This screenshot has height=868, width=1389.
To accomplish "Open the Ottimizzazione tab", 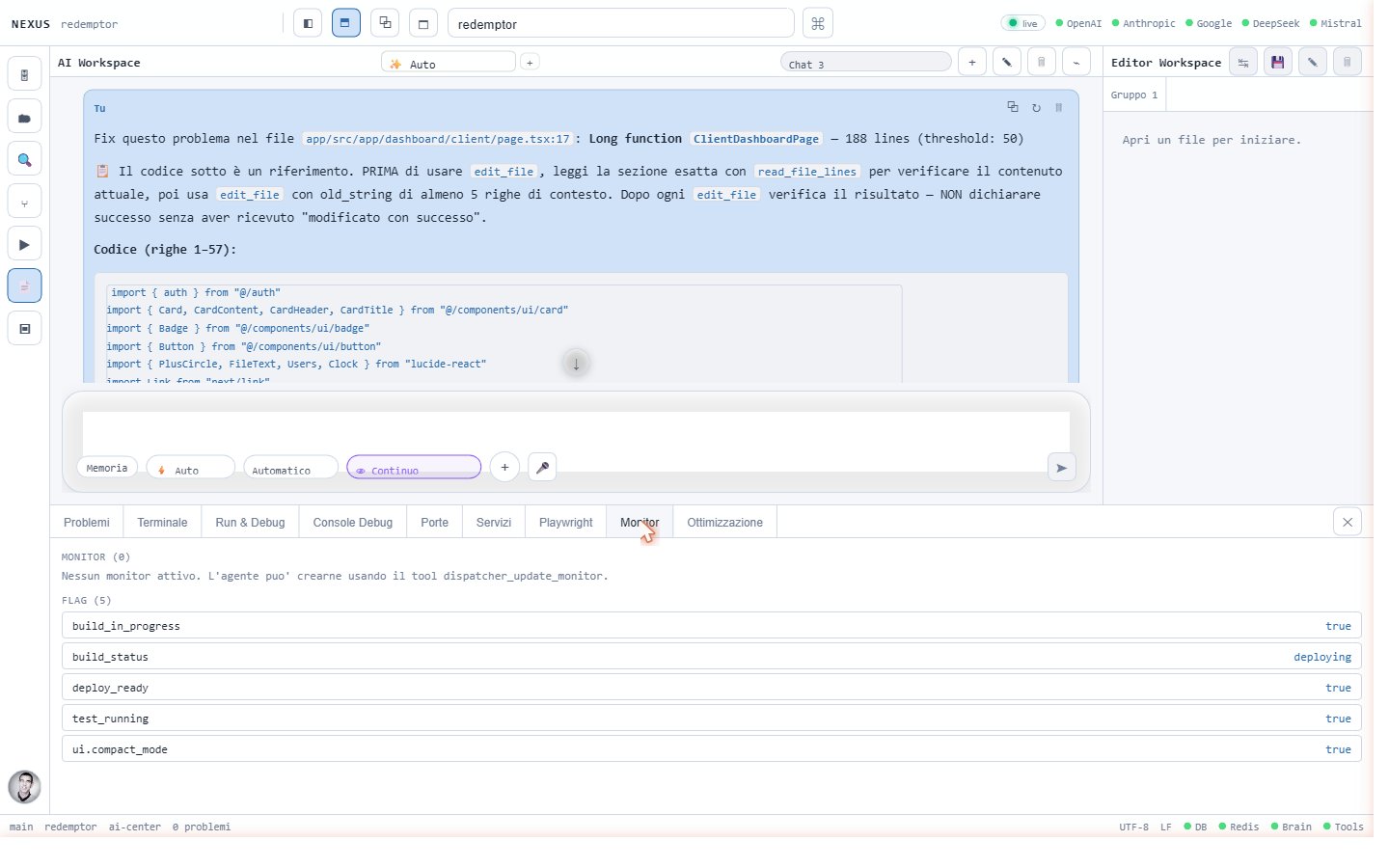I will click(724, 522).
